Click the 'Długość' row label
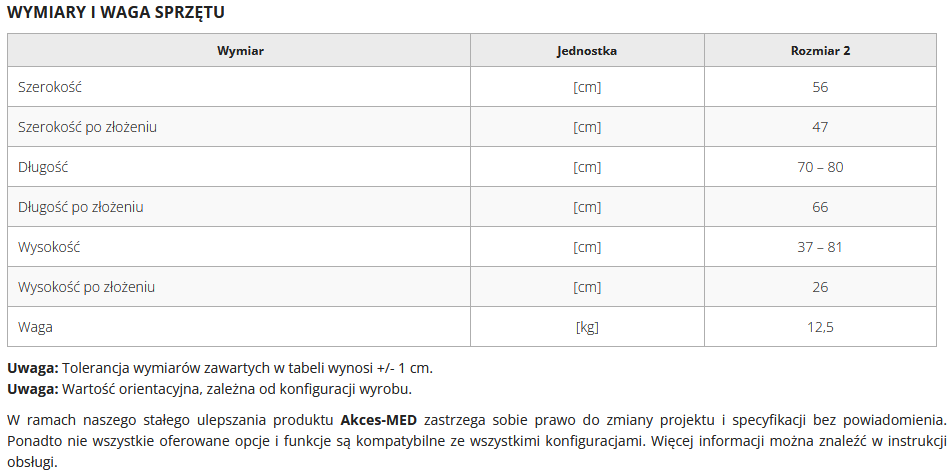Screen dimensions: 952x472 [43, 167]
